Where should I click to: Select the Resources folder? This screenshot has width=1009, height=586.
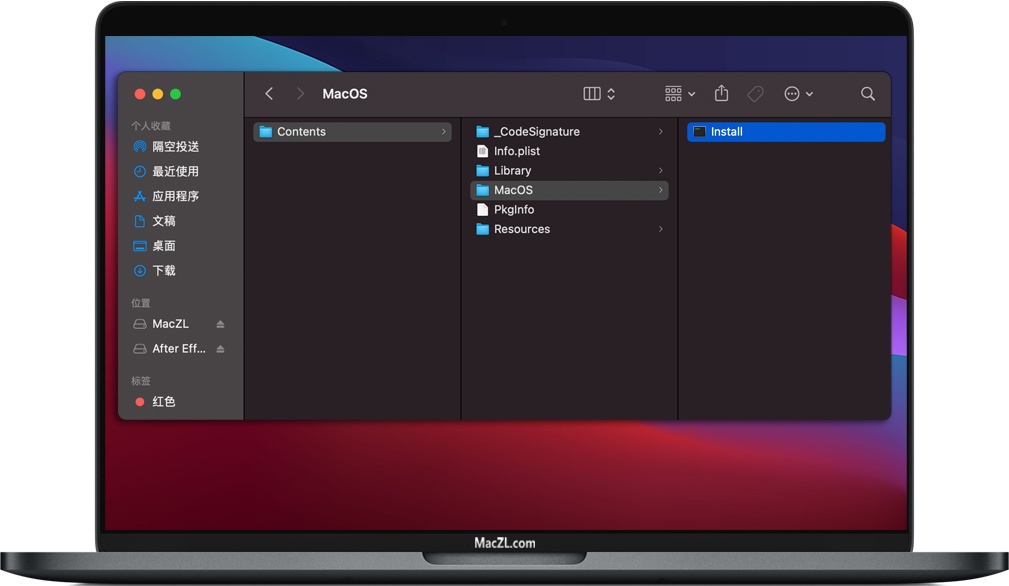(521, 229)
